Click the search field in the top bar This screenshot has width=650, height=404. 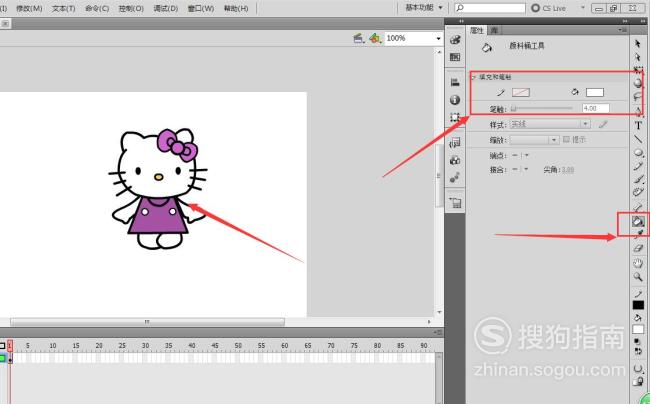click(490, 8)
